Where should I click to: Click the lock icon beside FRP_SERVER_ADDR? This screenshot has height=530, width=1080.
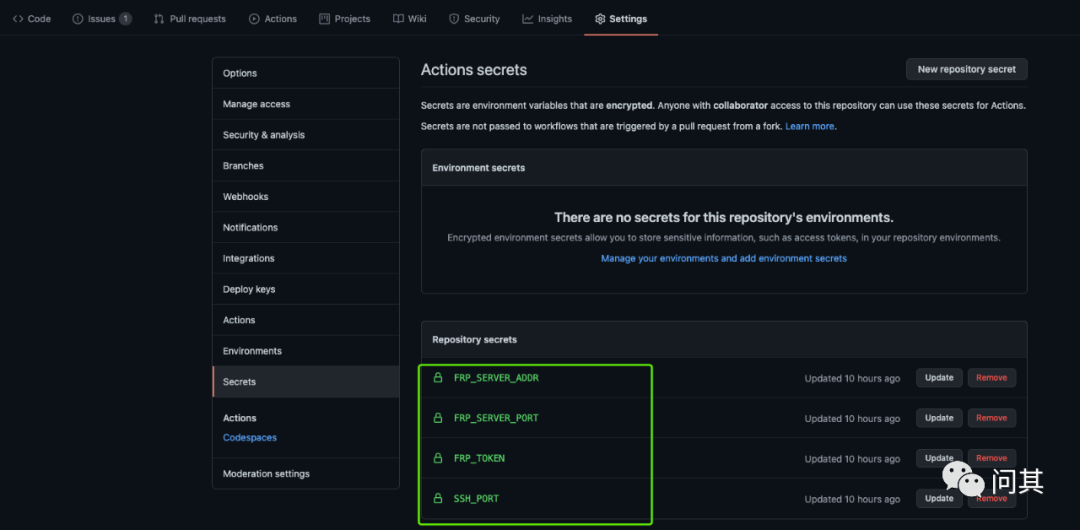click(437, 378)
